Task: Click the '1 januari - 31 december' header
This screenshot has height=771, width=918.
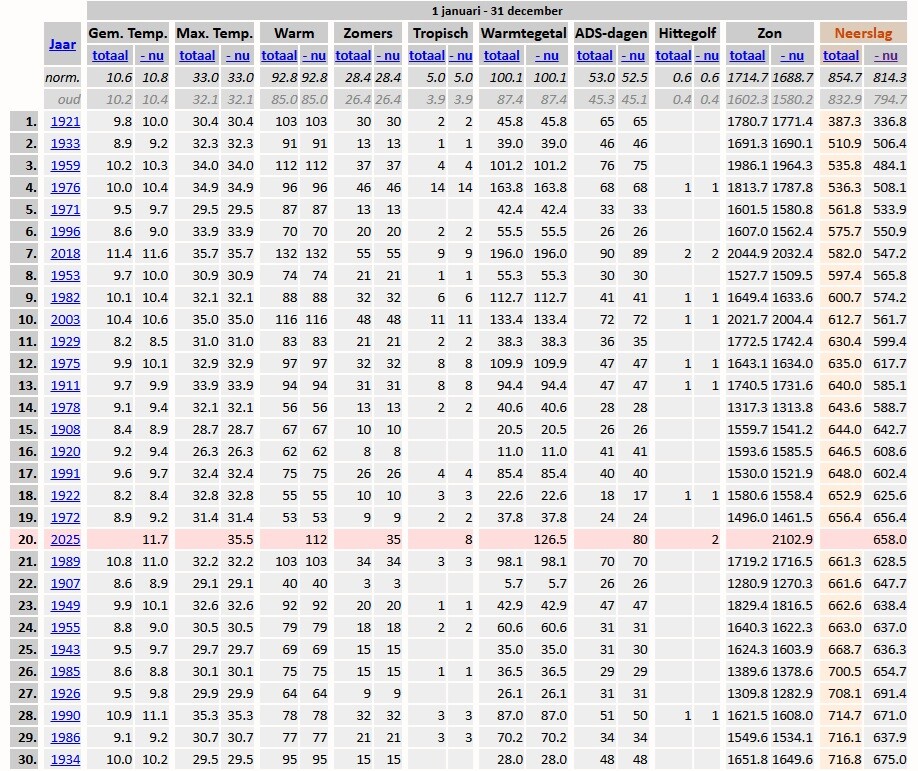Action: [497, 11]
